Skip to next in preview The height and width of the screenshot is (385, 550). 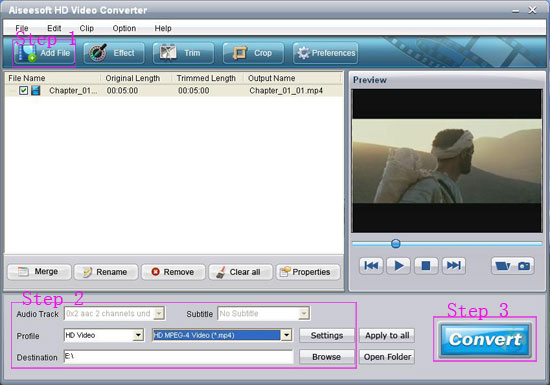[x=454, y=265]
